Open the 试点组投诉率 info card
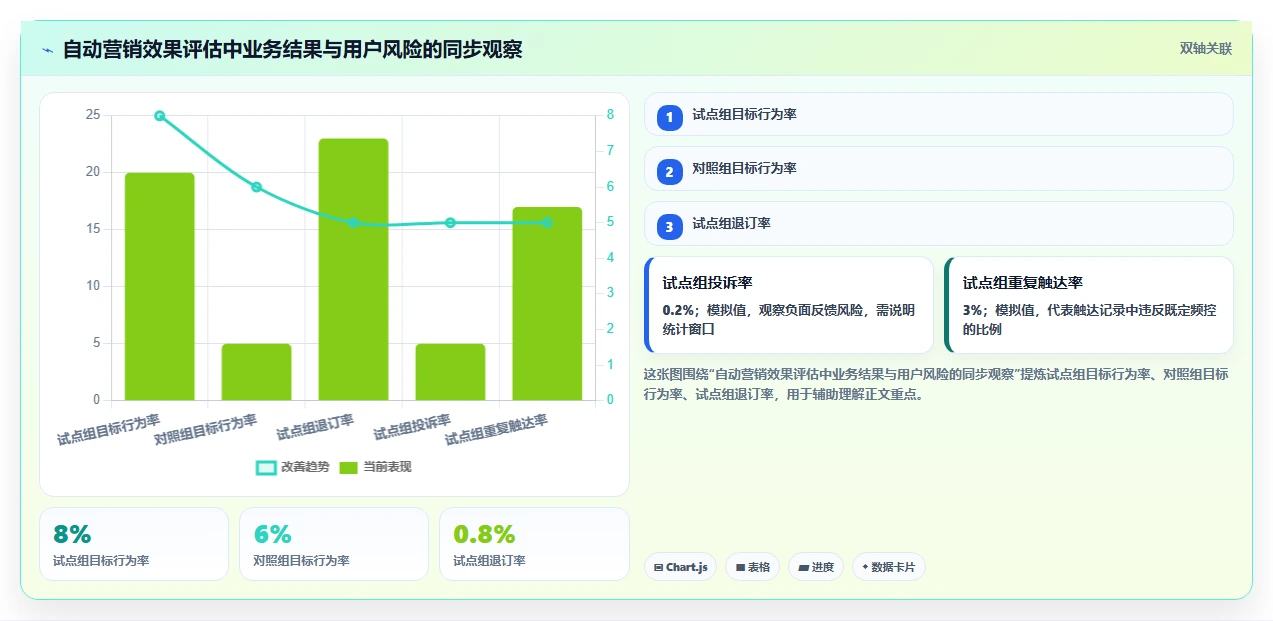 point(788,305)
